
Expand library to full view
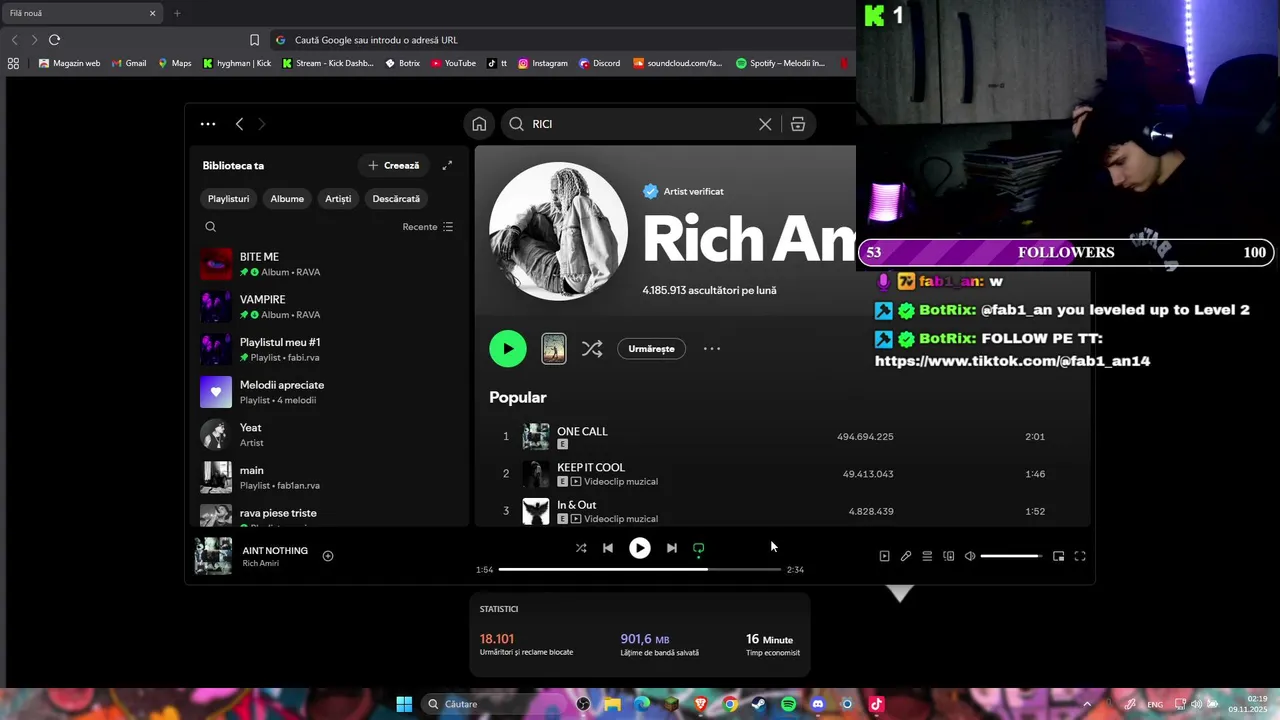447,165
